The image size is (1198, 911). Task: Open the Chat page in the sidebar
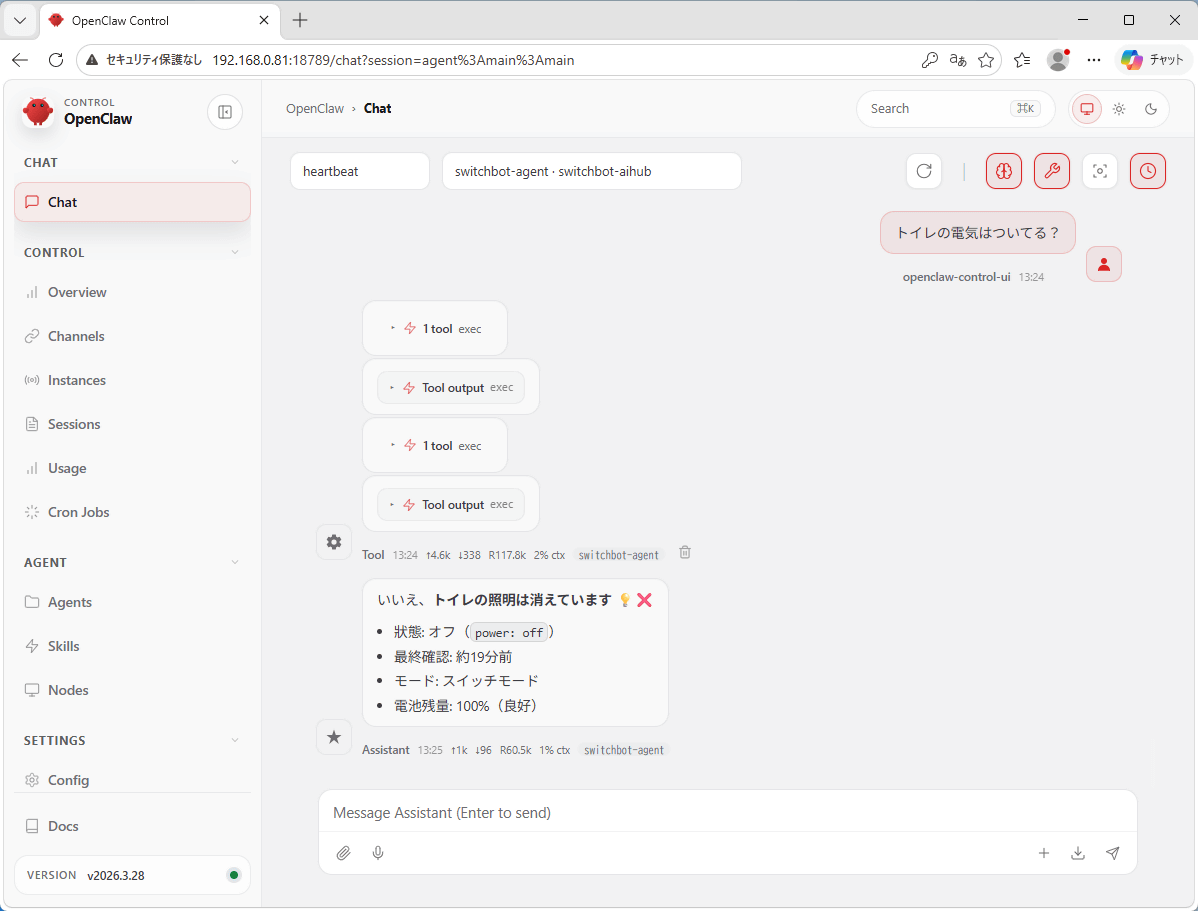(132, 203)
